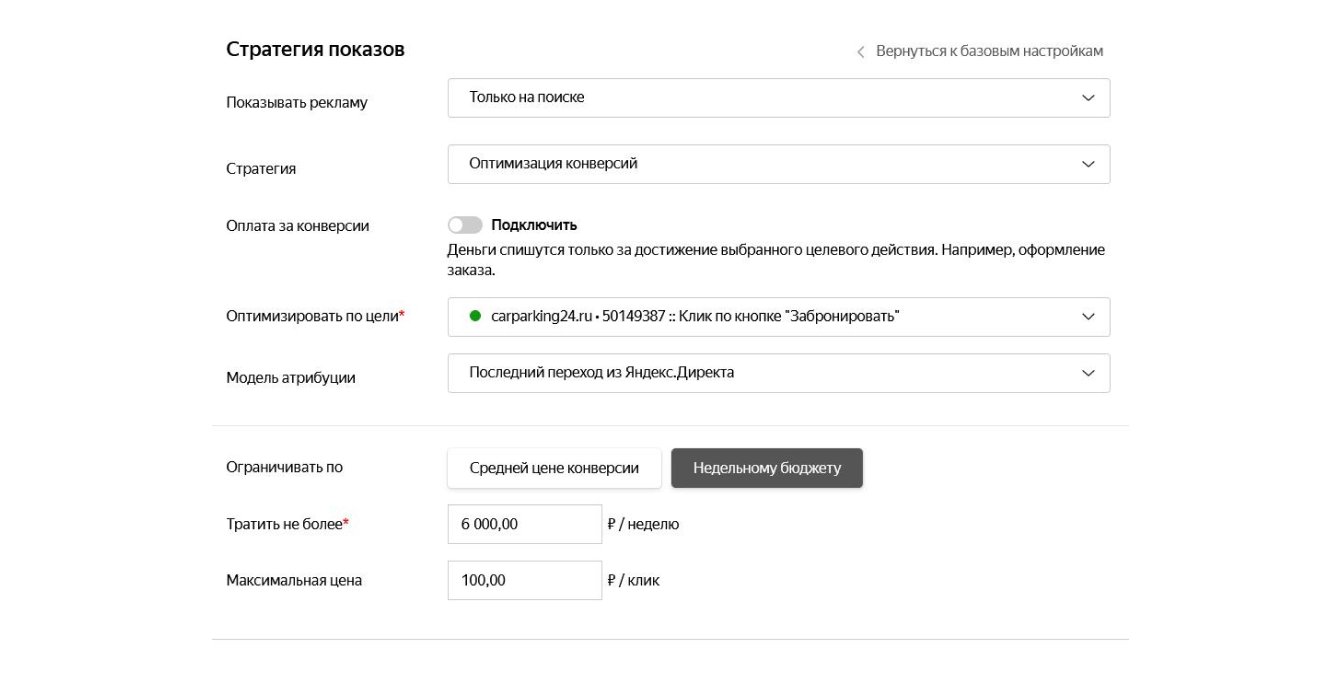The image size is (1340, 674).
Task: Expand the "Последний переход из Яндекс.Директа" dropdown
Action: coord(760,373)
